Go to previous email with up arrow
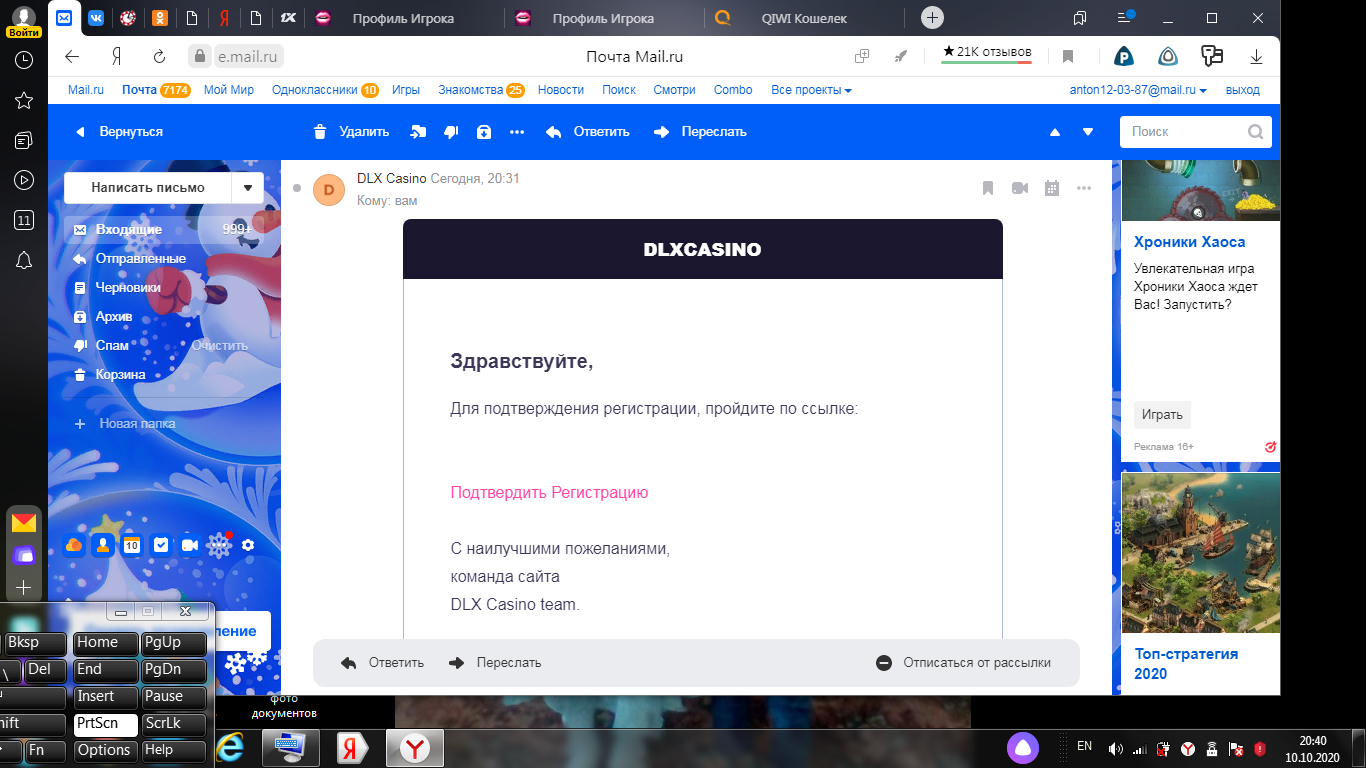 tap(1054, 132)
